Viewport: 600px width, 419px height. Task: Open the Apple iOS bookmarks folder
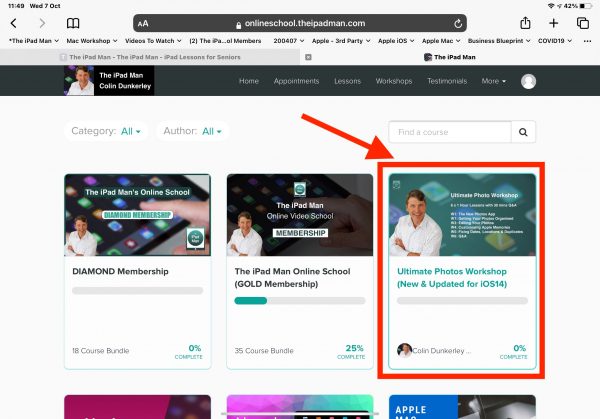click(x=396, y=41)
